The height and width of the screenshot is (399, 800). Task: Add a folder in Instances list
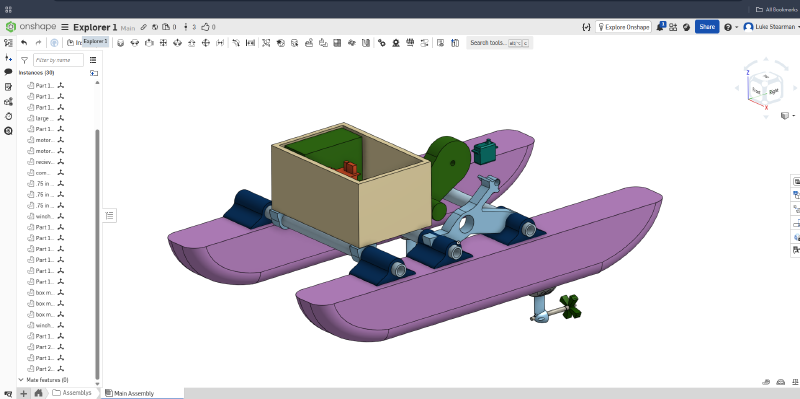(94, 73)
